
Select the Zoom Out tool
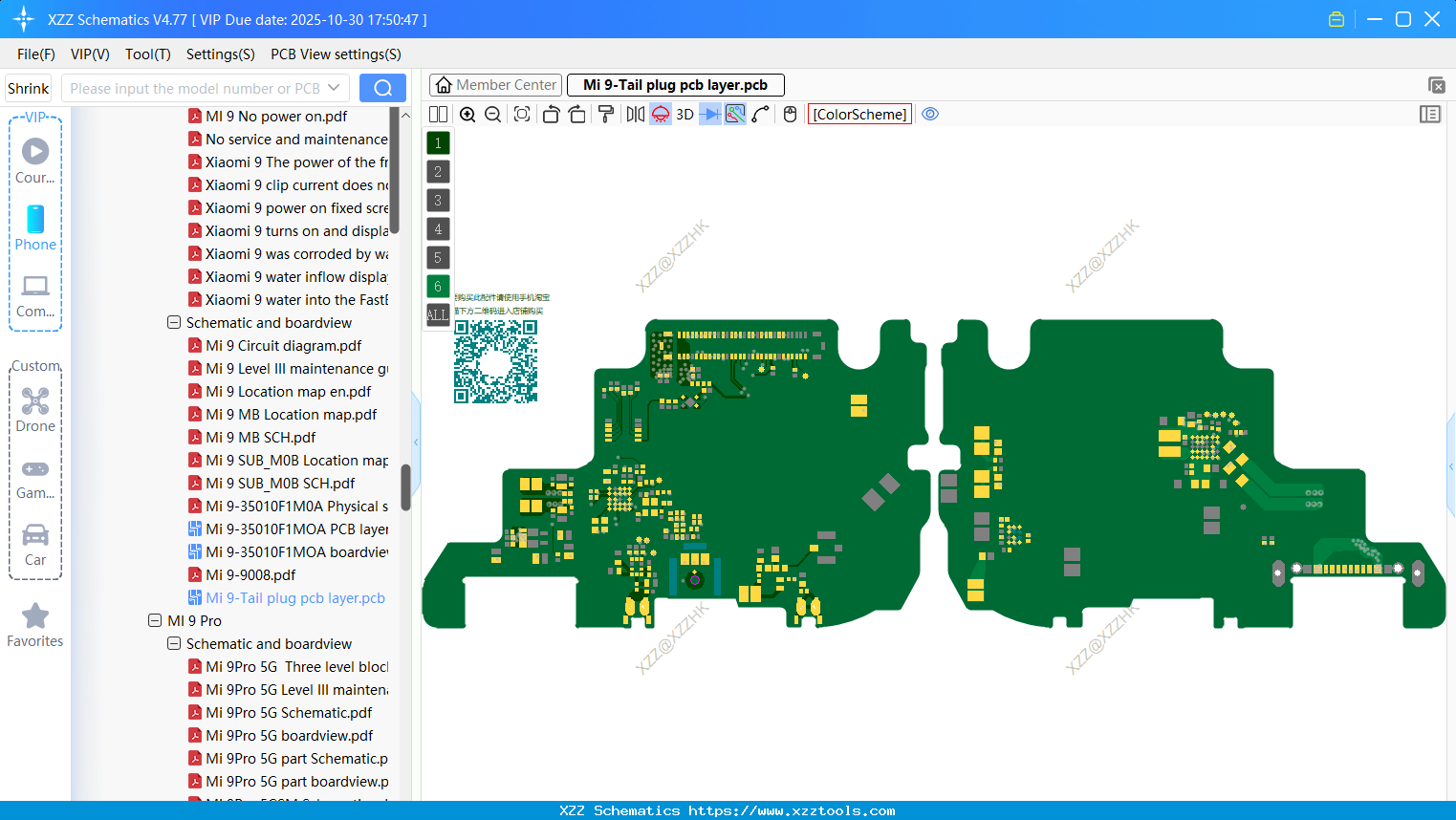(493, 114)
